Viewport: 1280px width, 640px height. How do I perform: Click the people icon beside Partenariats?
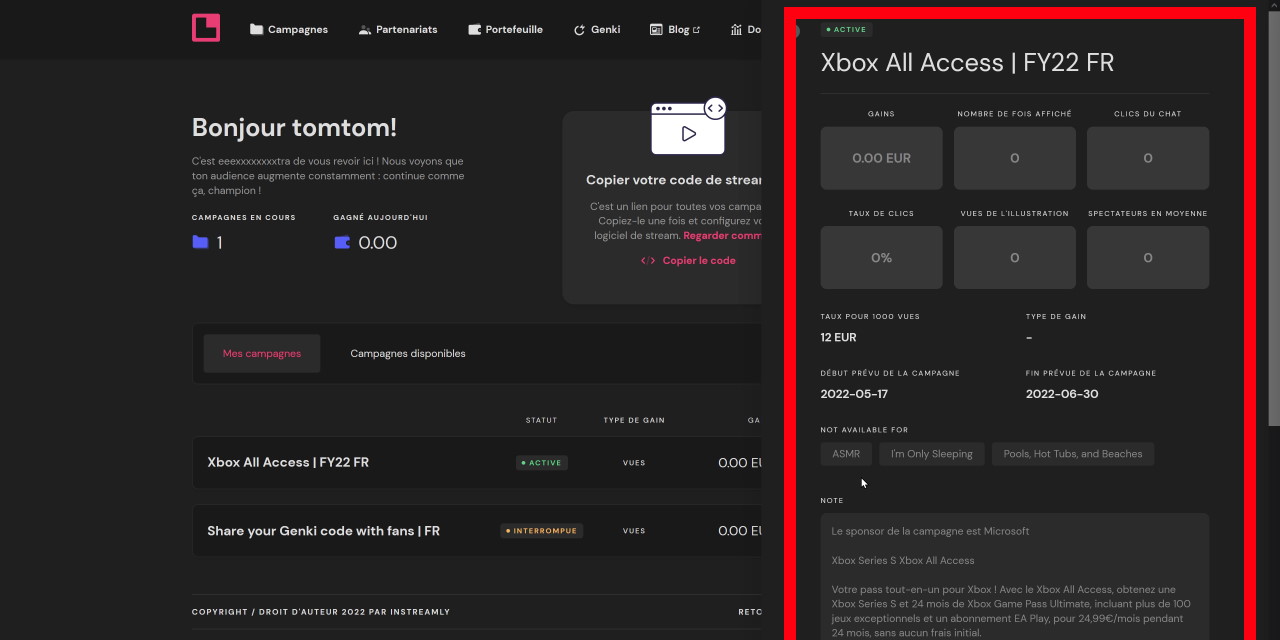pos(365,30)
